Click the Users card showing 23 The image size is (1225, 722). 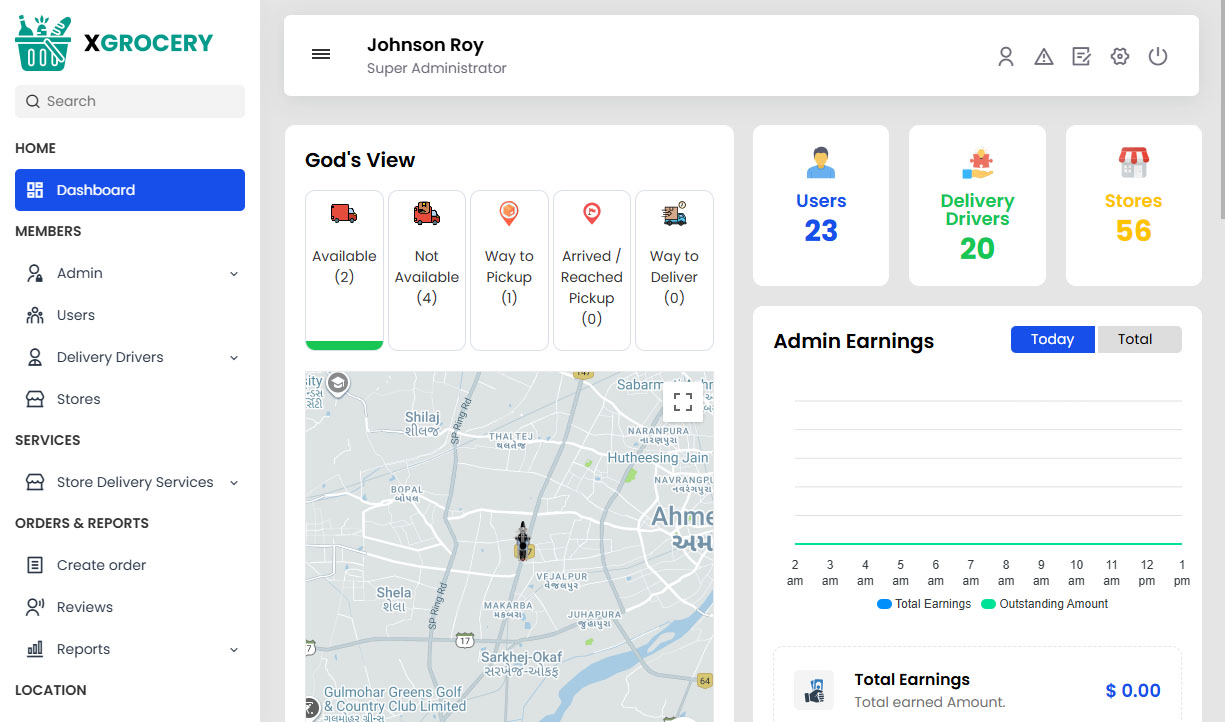click(821, 205)
